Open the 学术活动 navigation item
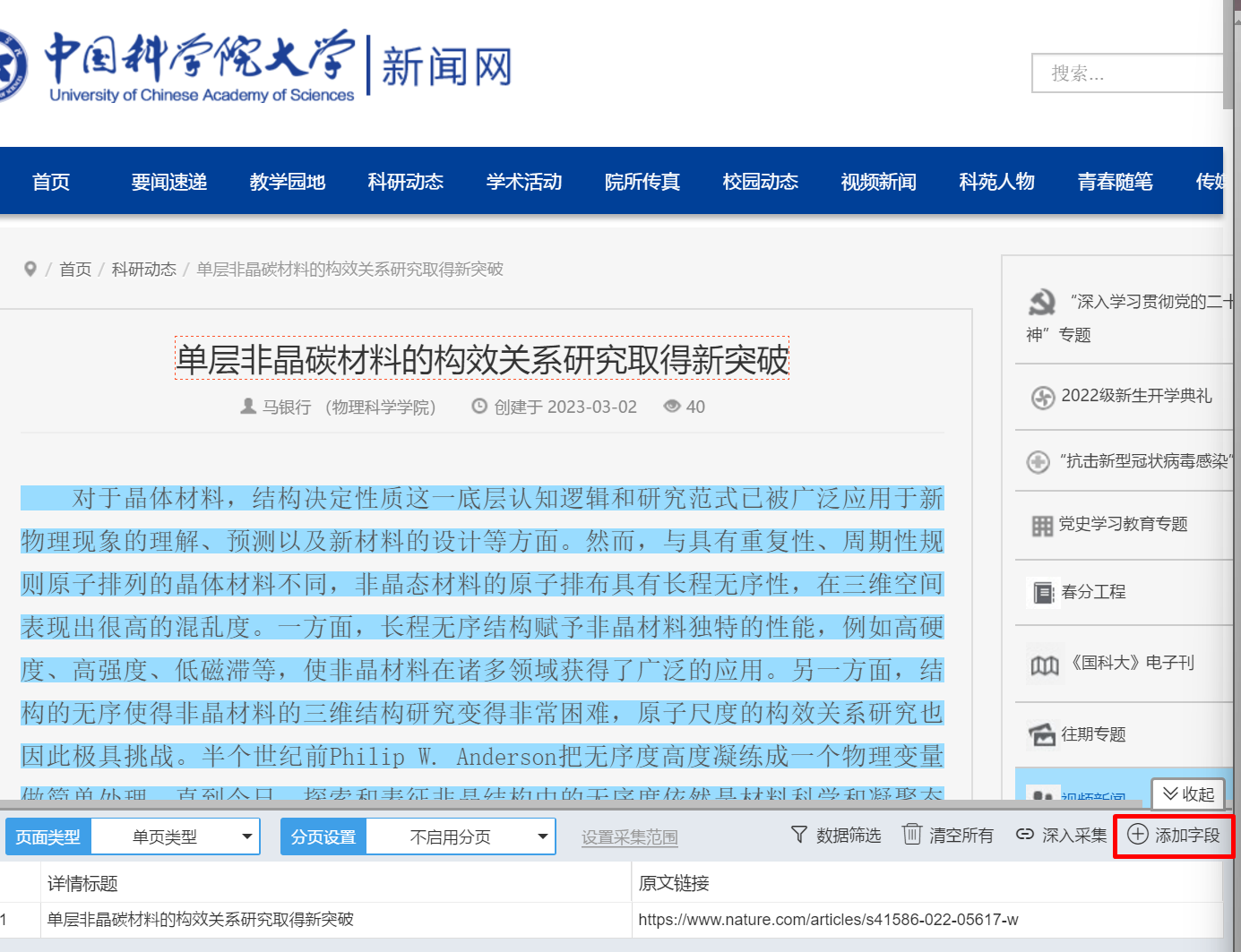 (524, 182)
